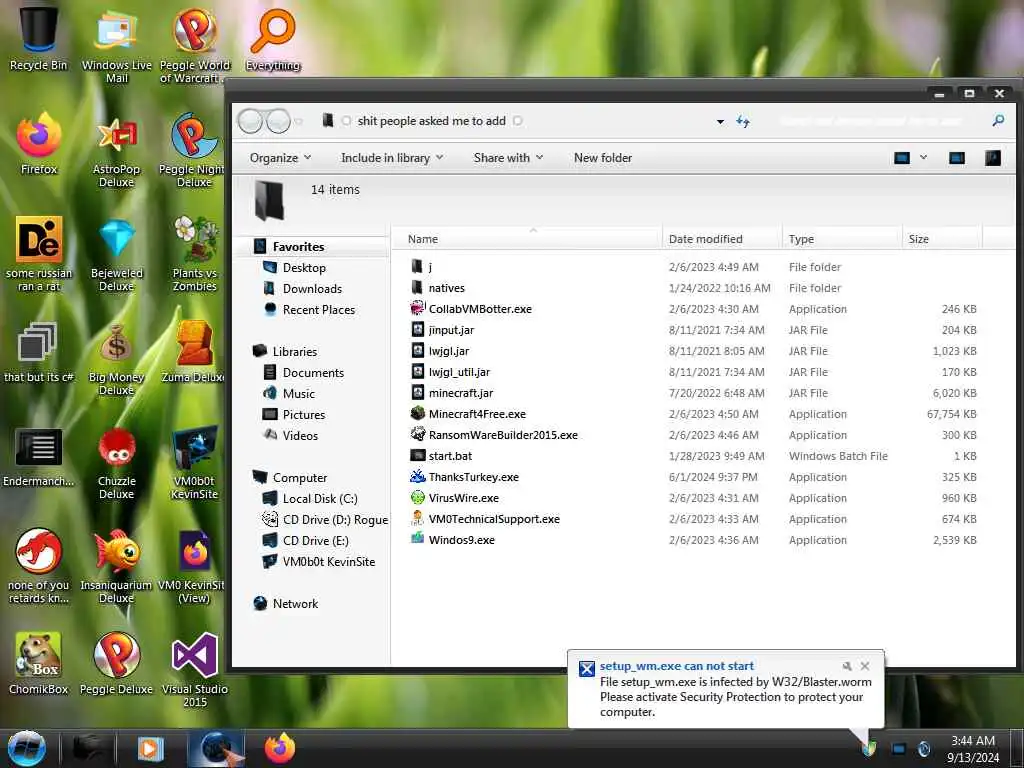The height and width of the screenshot is (768, 1024).
Task: Click the change view icon button
Action: [902, 158]
